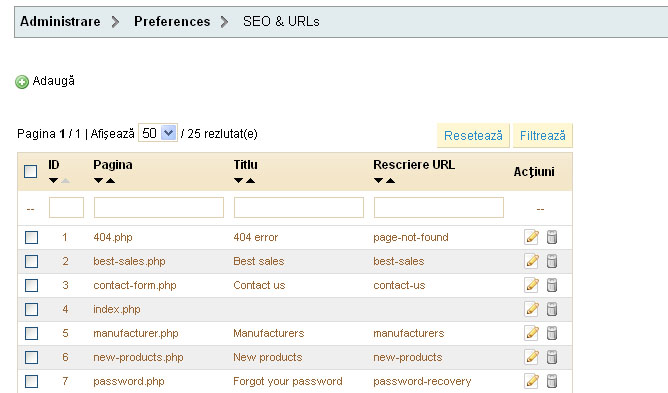This screenshot has width=668, height=393.
Task: Sort ID column ascending arrow
Action: click(x=65, y=181)
